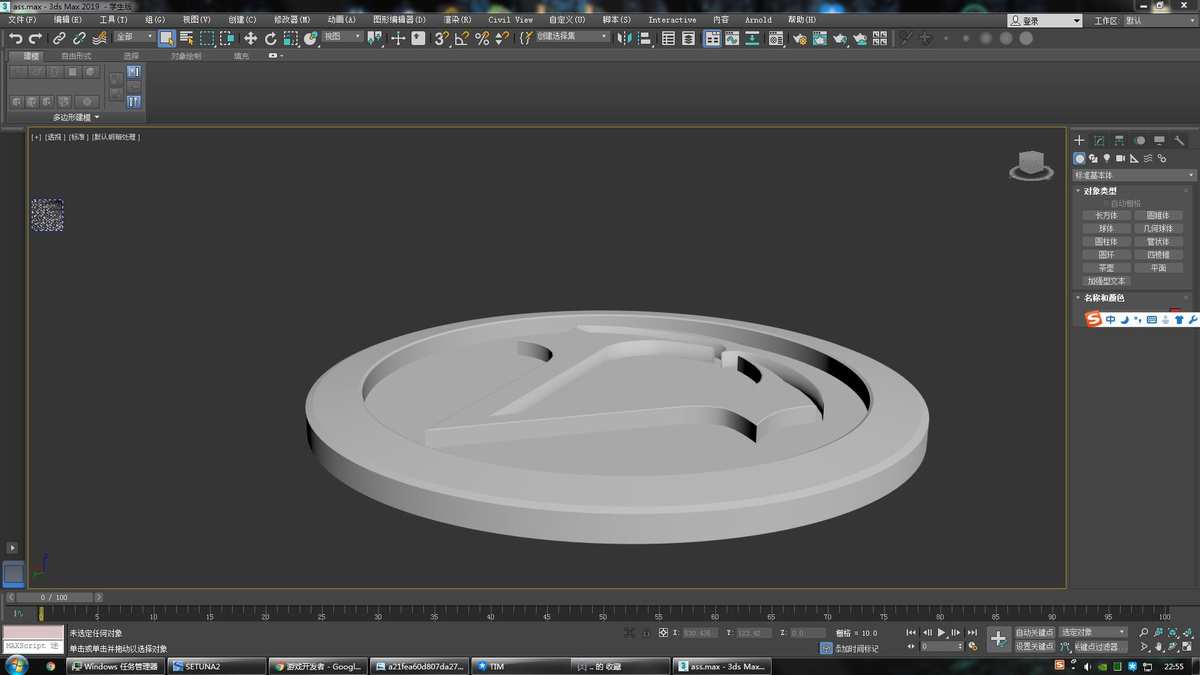Create a 长方体 box primitive
This screenshot has width=1200, height=675.
coord(1106,215)
